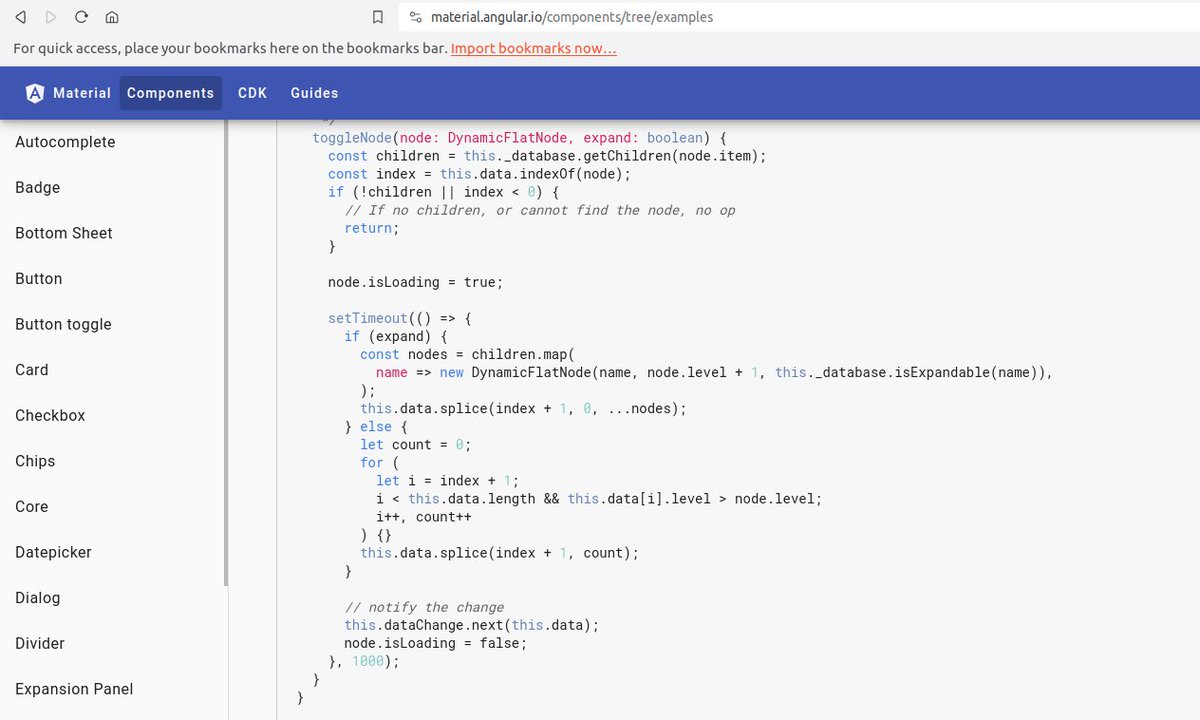Click the 'i++, count++' code line
The image size is (1200, 720).
point(424,517)
